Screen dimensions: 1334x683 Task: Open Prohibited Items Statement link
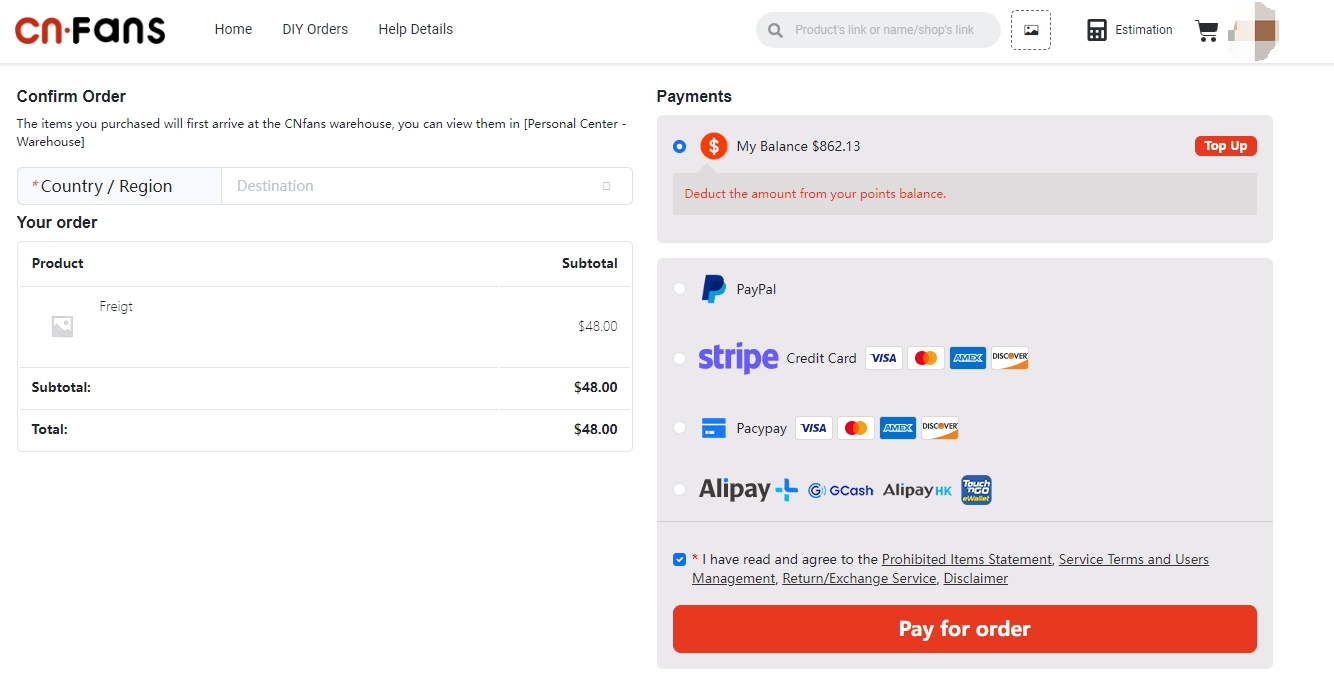tap(966, 560)
